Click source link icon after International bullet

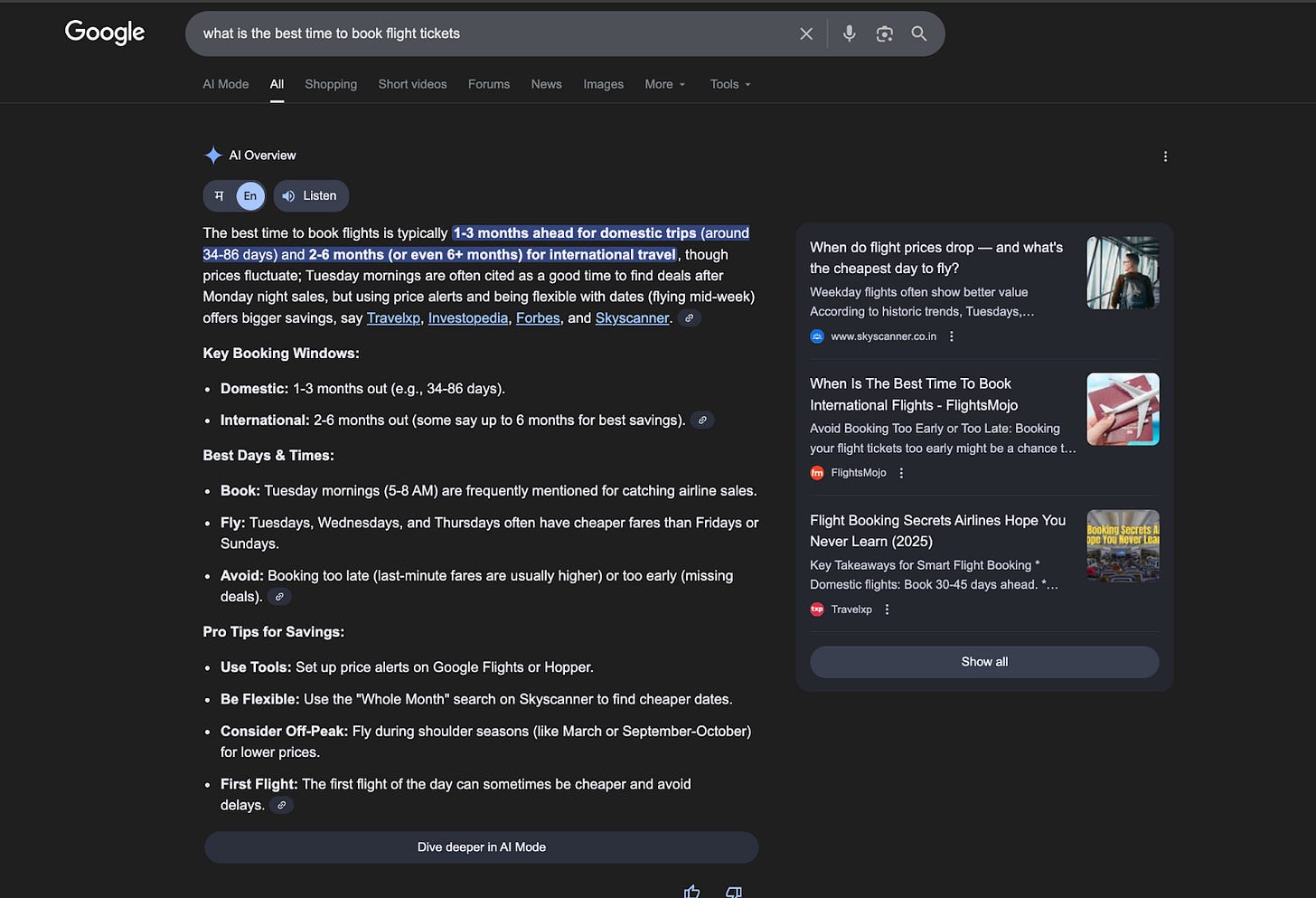pyautogui.click(x=702, y=420)
